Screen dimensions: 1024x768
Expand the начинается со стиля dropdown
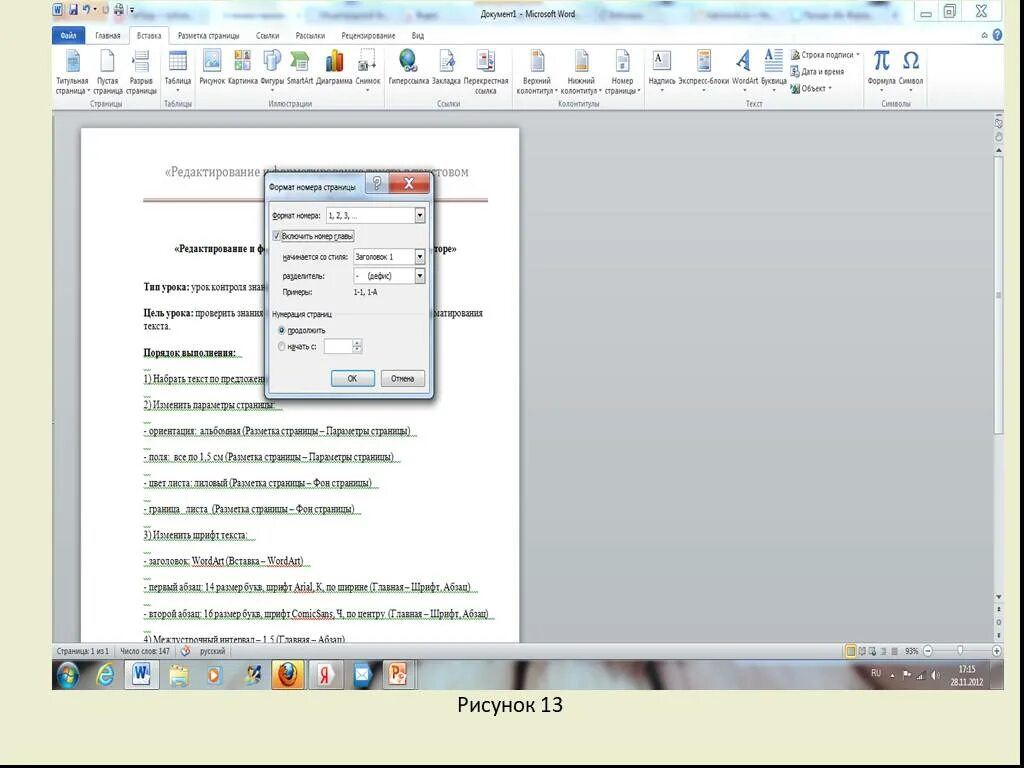tap(420, 257)
